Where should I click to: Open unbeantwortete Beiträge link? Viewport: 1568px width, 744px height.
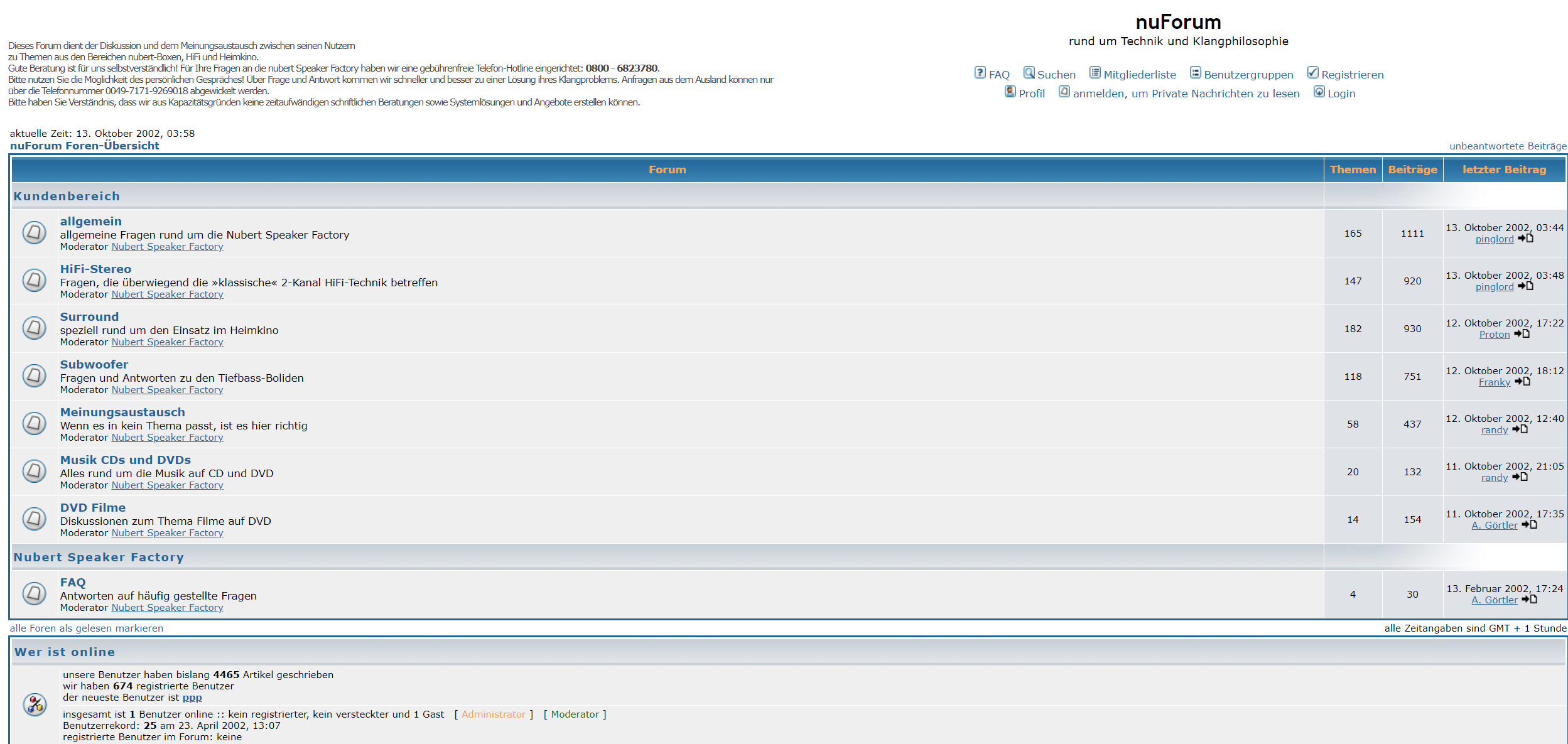click(1507, 146)
